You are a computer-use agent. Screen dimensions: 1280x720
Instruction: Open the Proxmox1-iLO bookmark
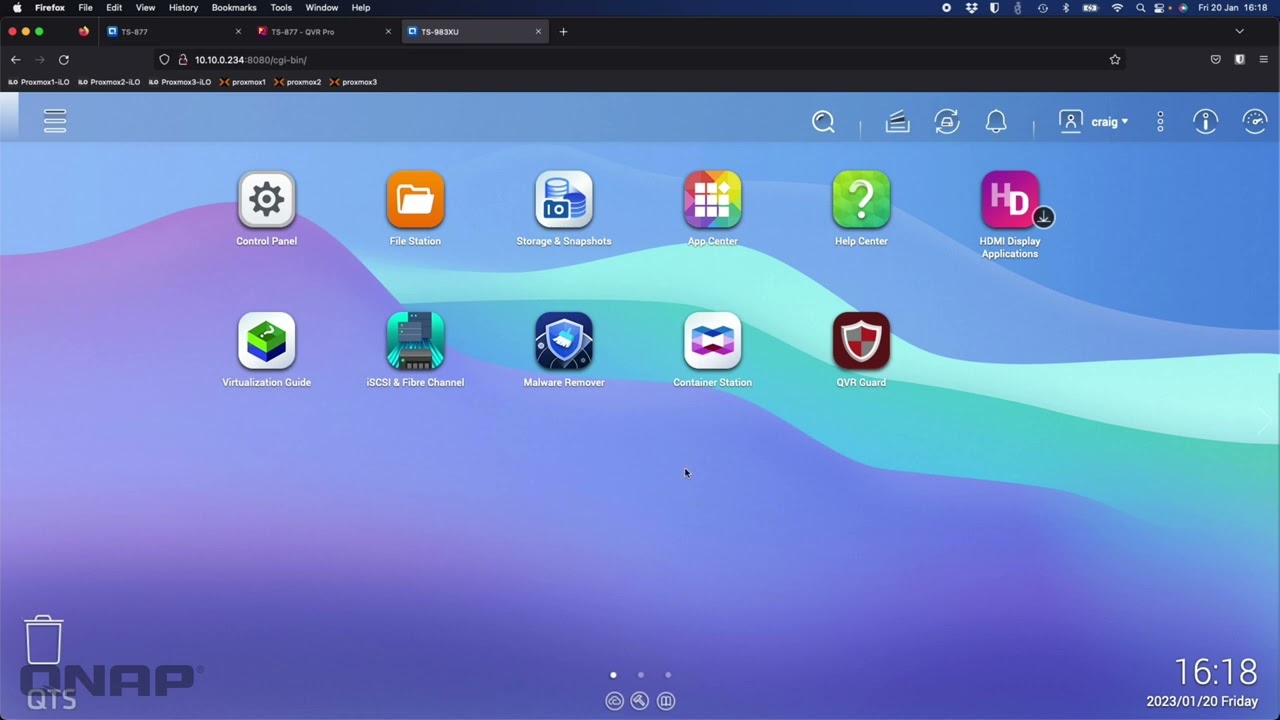[39, 82]
